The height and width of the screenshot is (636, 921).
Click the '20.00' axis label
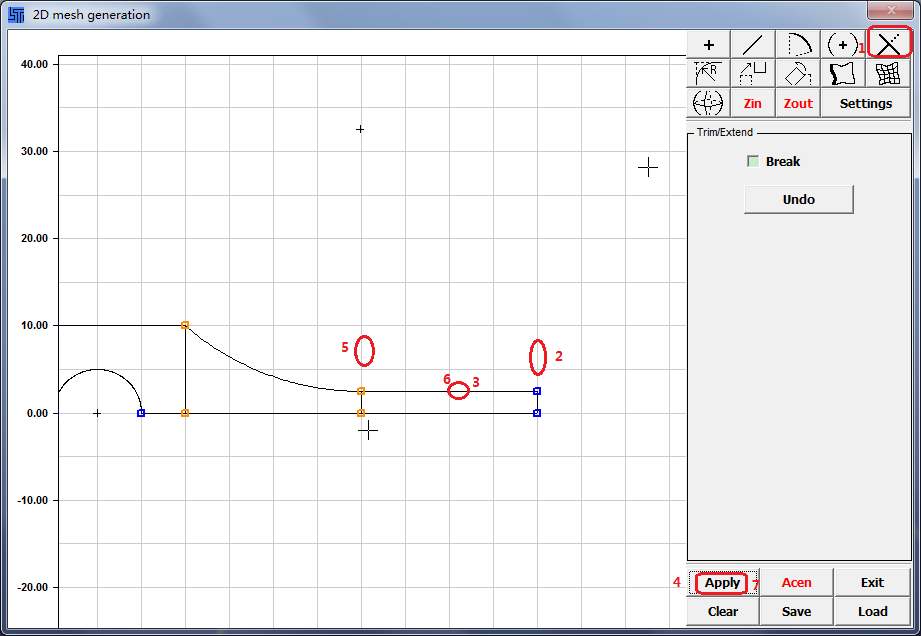[x=34, y=238]
